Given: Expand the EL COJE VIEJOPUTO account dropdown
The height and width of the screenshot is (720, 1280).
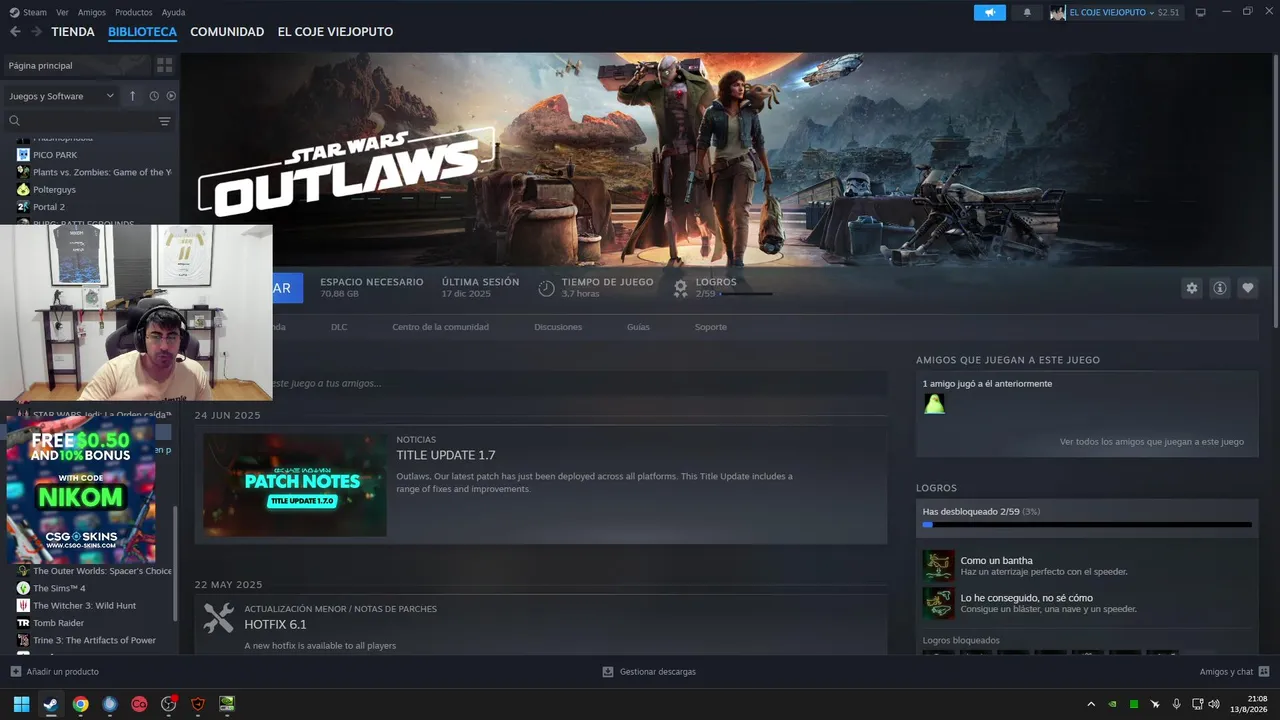Looking at the screenshot, I should click(x=1115, y=12).
